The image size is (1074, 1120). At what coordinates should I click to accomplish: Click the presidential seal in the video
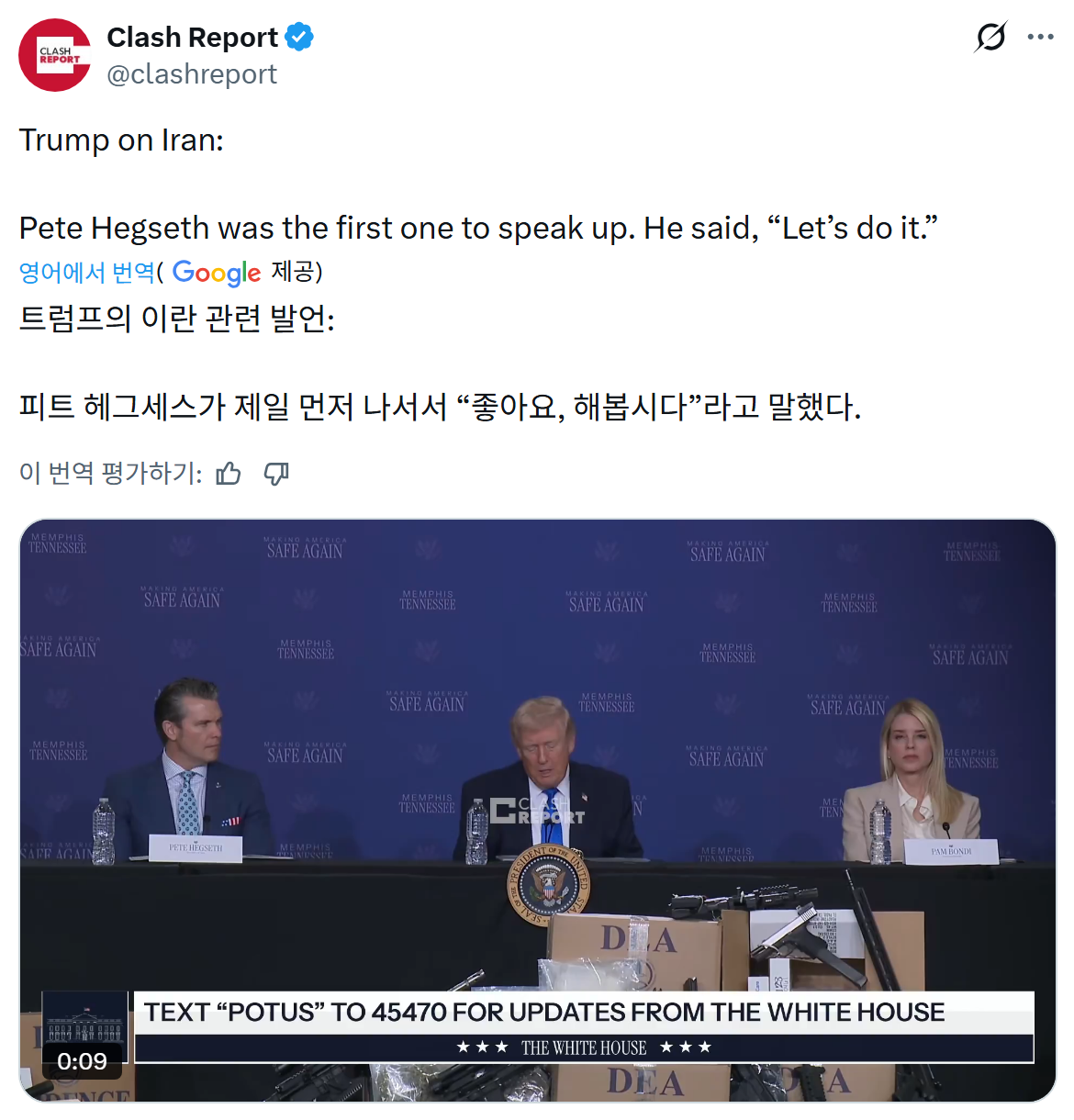tap(549, 885)
